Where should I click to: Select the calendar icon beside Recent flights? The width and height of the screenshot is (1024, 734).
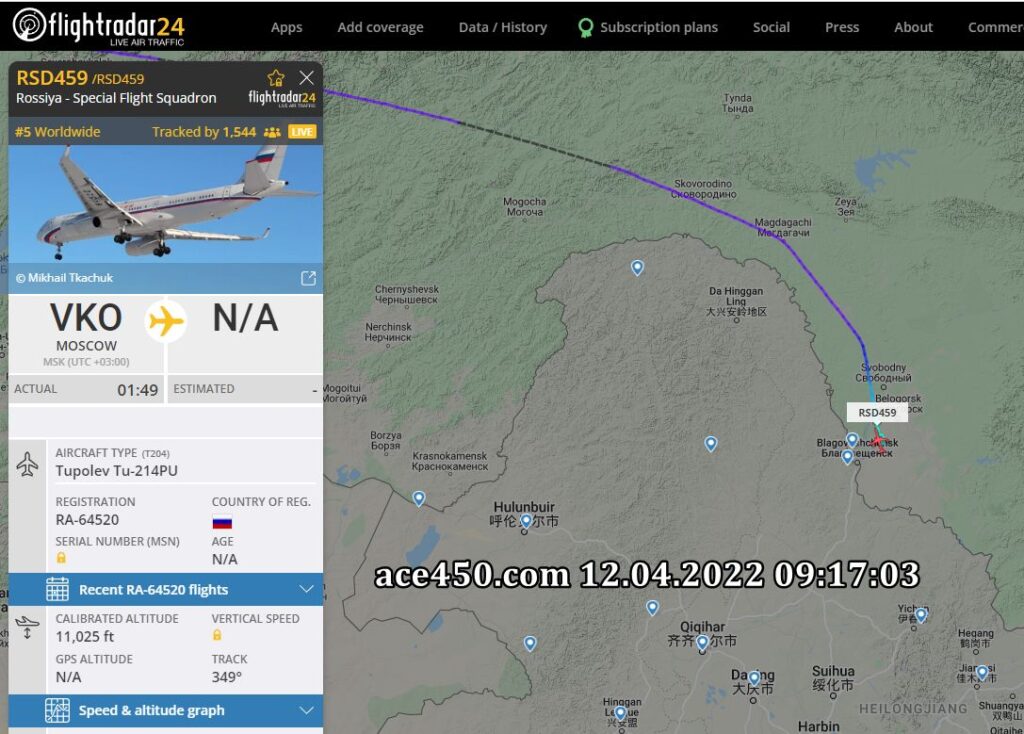pos(57,590)
